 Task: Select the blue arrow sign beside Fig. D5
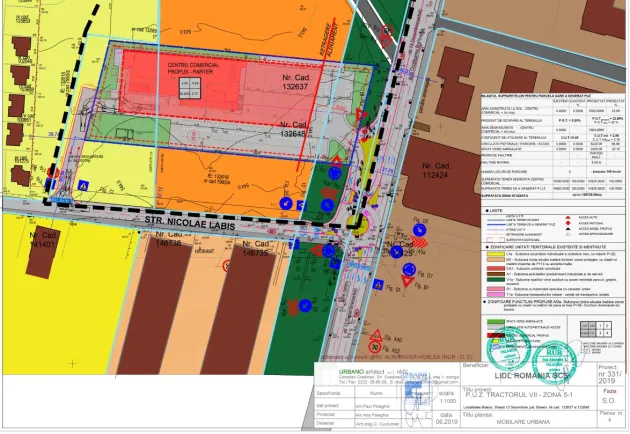pyautogui.click(x=419, y=230)
